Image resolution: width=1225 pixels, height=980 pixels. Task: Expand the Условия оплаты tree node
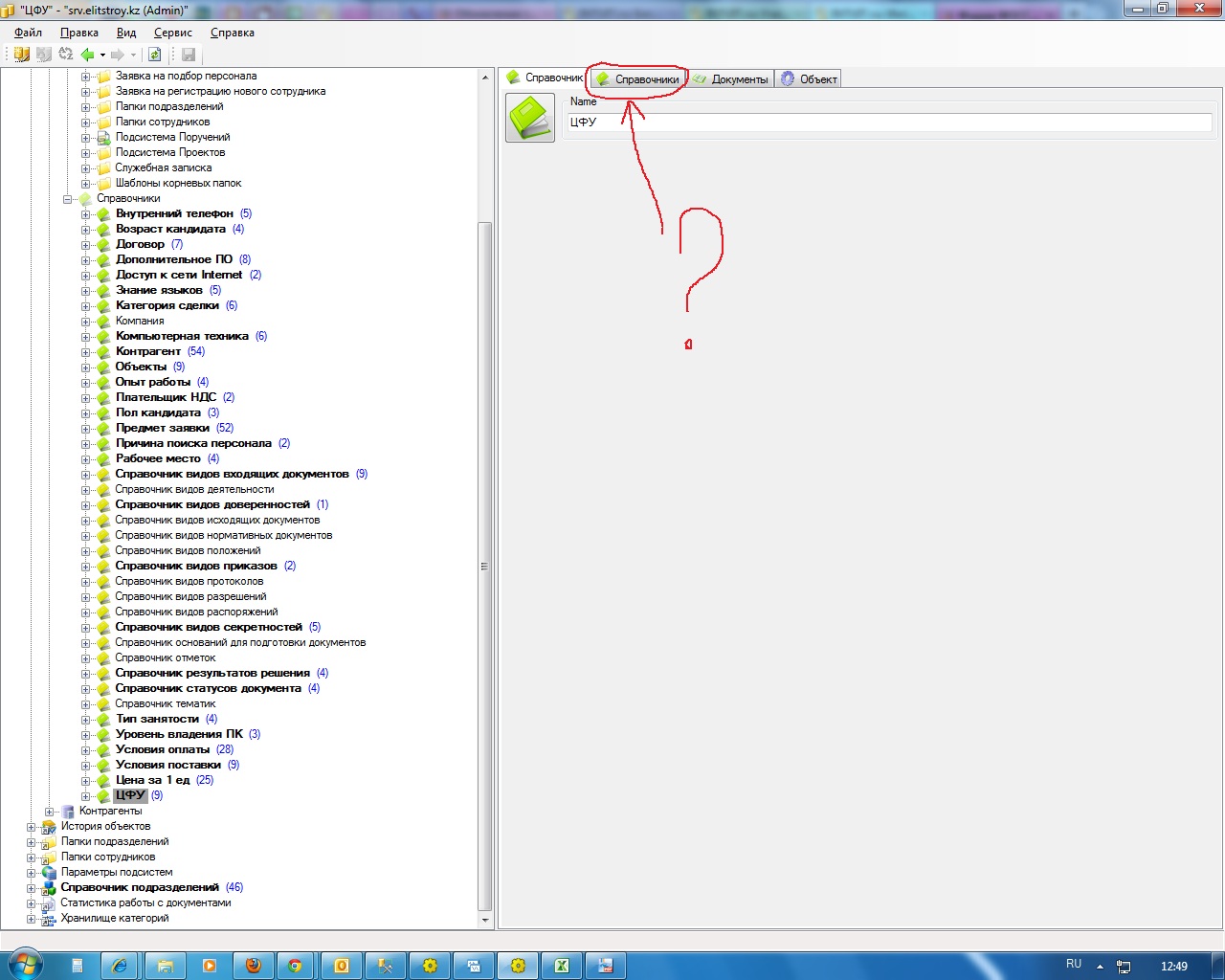pos(85,750)
